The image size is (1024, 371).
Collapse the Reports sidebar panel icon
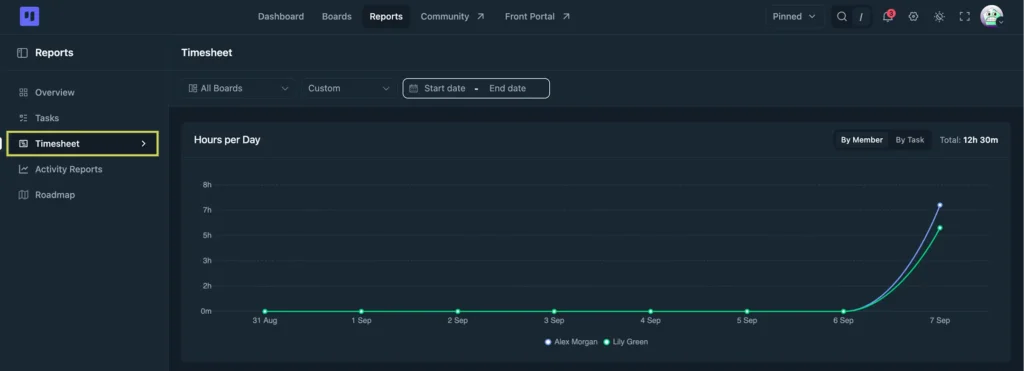(x=22, y=53)
